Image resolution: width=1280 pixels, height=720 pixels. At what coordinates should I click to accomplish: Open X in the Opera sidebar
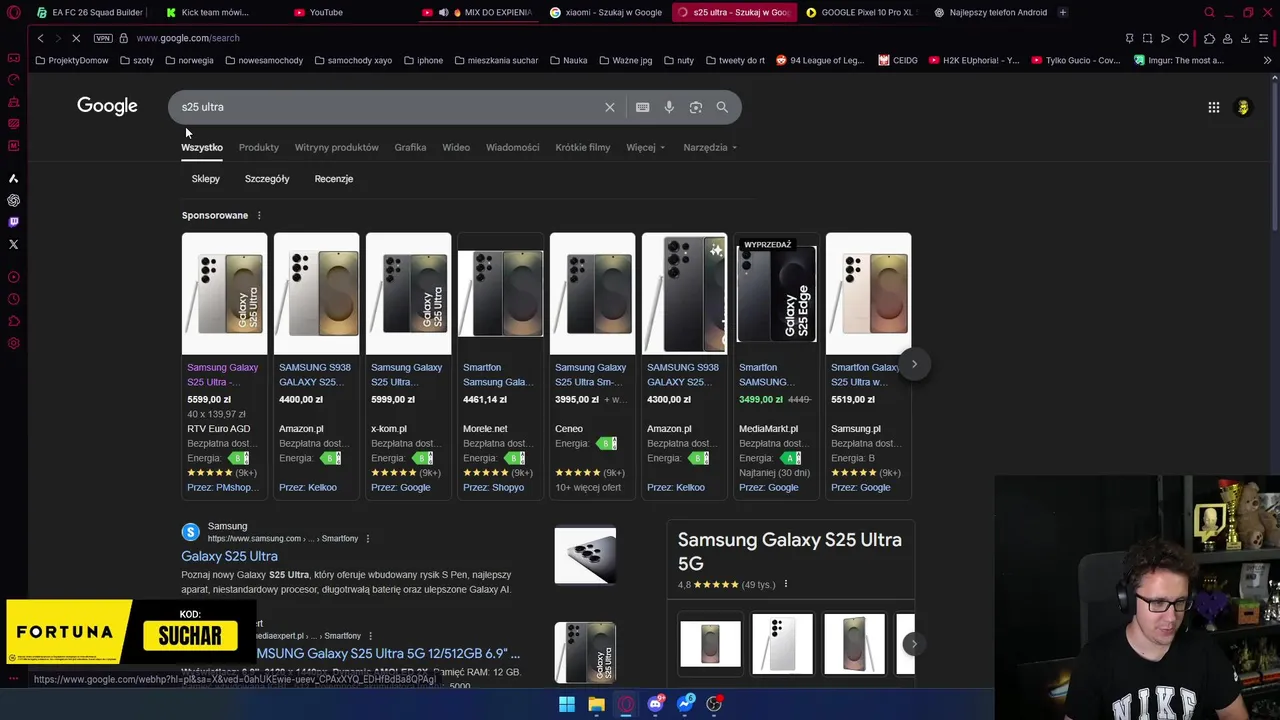click(13, 244)
